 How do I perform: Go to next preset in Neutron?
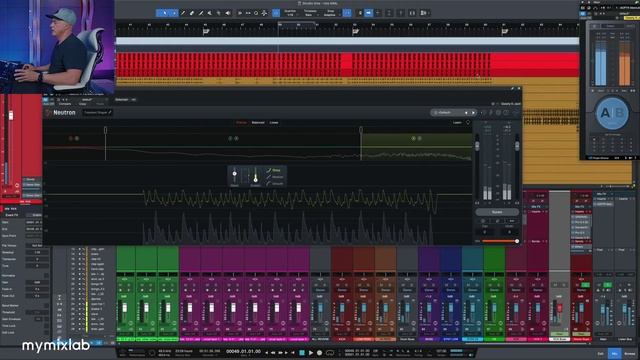pyautogui.click(x=473, y=112)
